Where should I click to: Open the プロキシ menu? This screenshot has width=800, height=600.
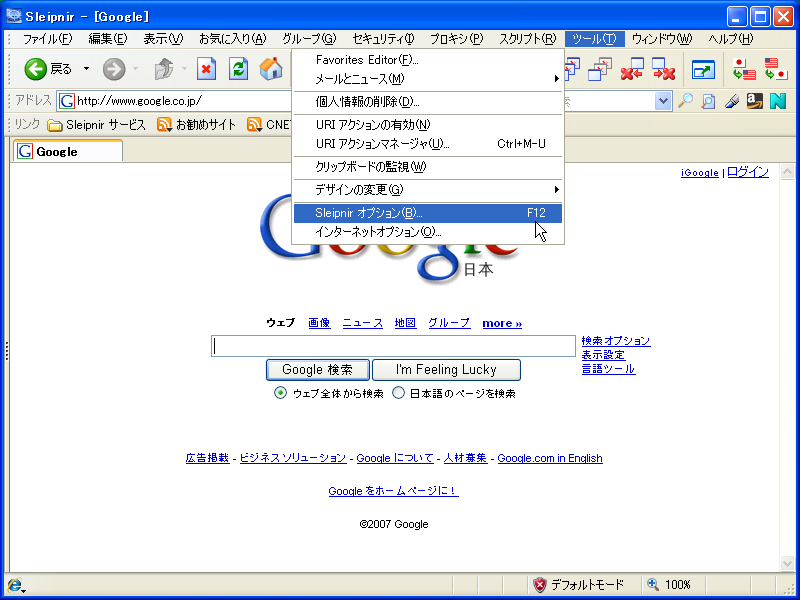click(x=456, y=39)
